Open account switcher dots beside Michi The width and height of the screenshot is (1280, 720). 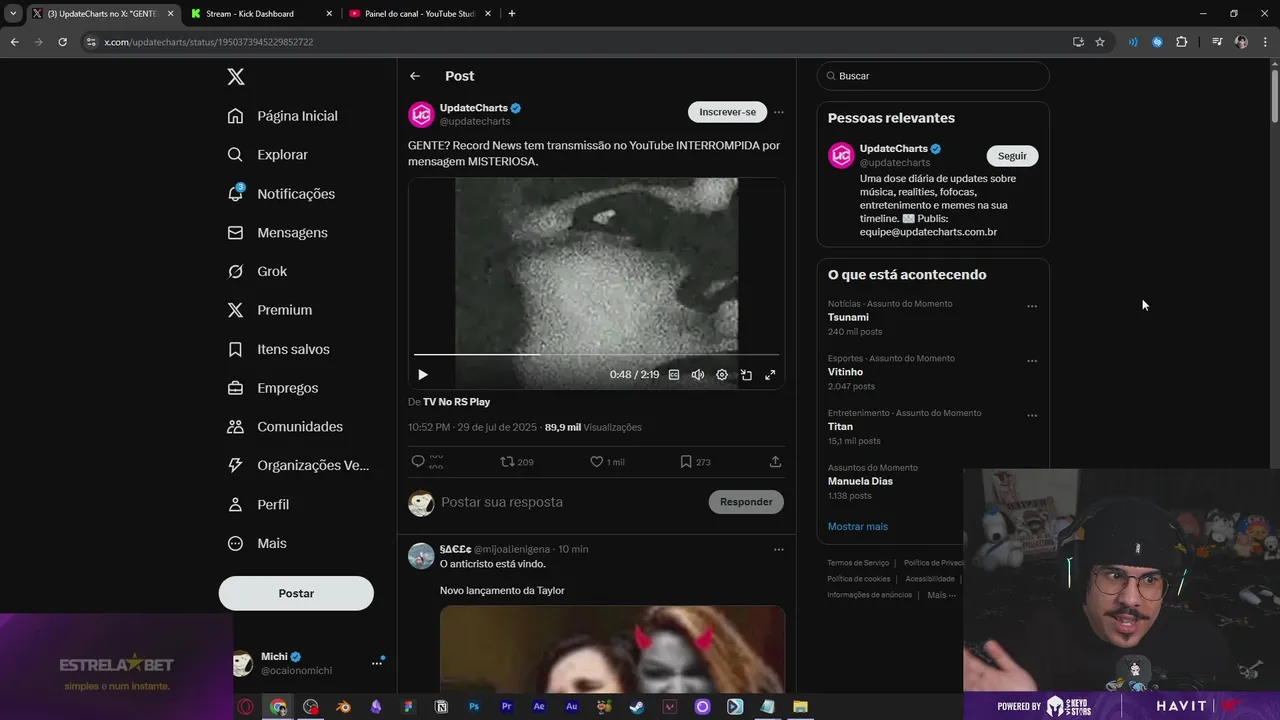click(x=377, y=662)
